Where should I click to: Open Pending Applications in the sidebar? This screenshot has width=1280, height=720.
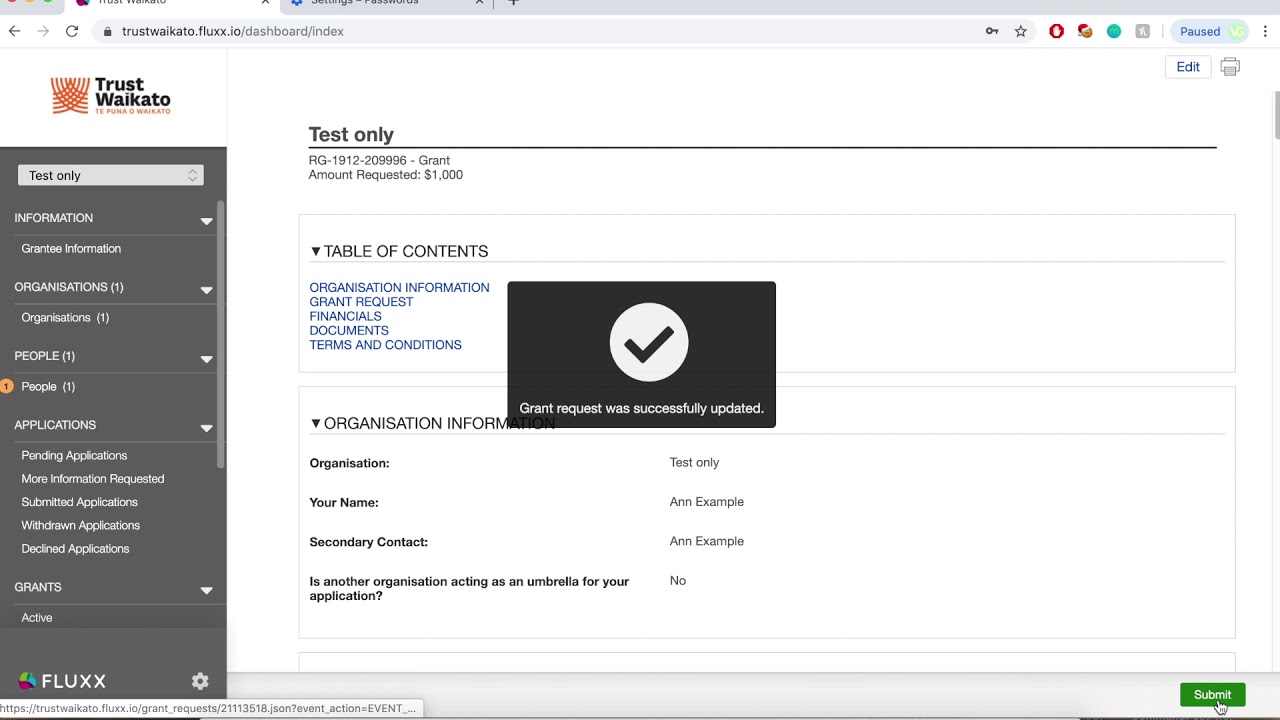74,455
